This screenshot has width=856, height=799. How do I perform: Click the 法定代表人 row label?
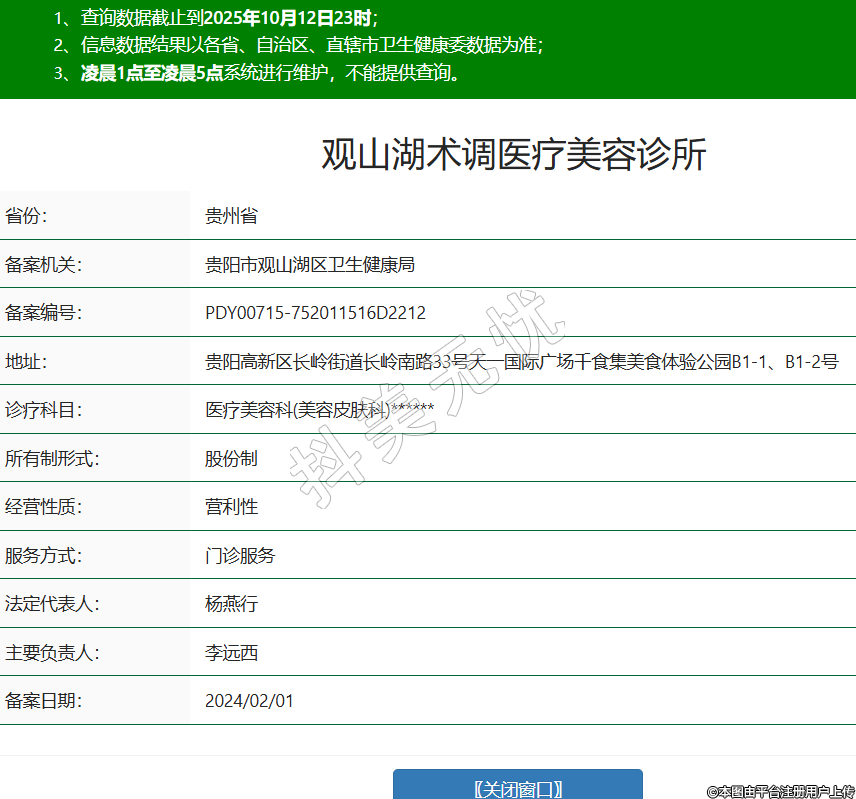point(52,604)
